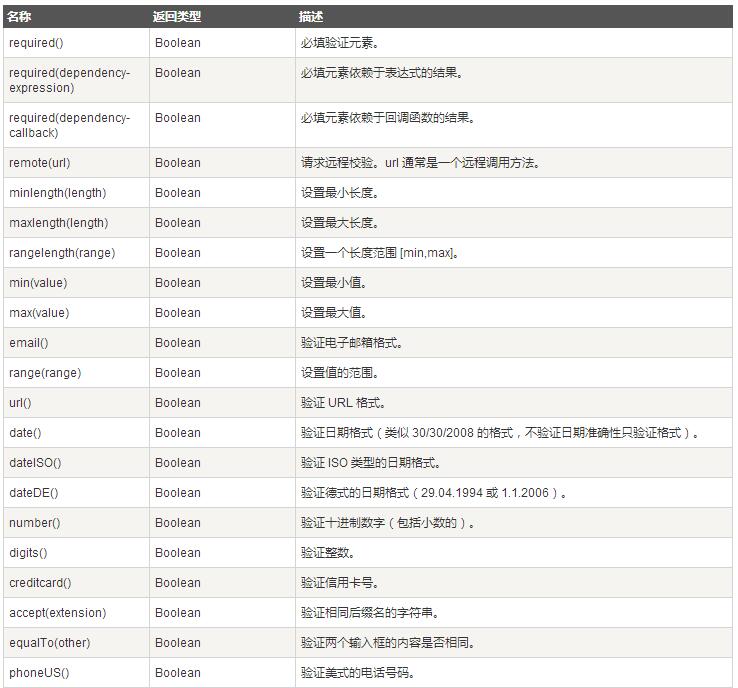Click Boolean in the phoneUS() row
Screen dimensions: 738x688
coord(178,673)
